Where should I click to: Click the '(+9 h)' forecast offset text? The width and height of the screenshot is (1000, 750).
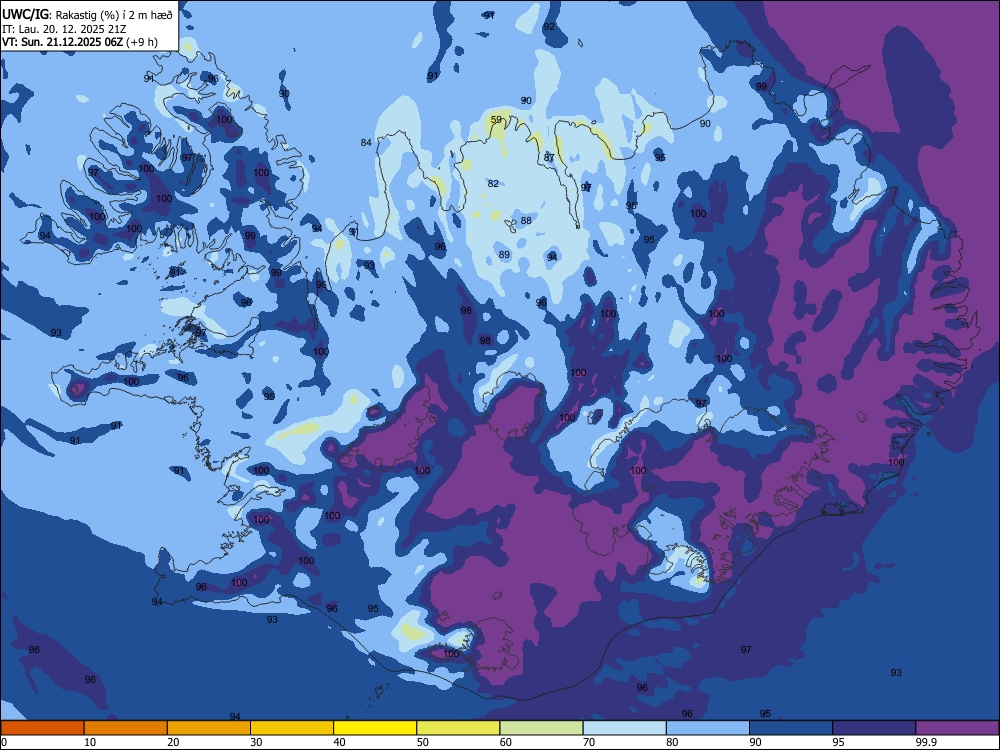click(142, 42)
